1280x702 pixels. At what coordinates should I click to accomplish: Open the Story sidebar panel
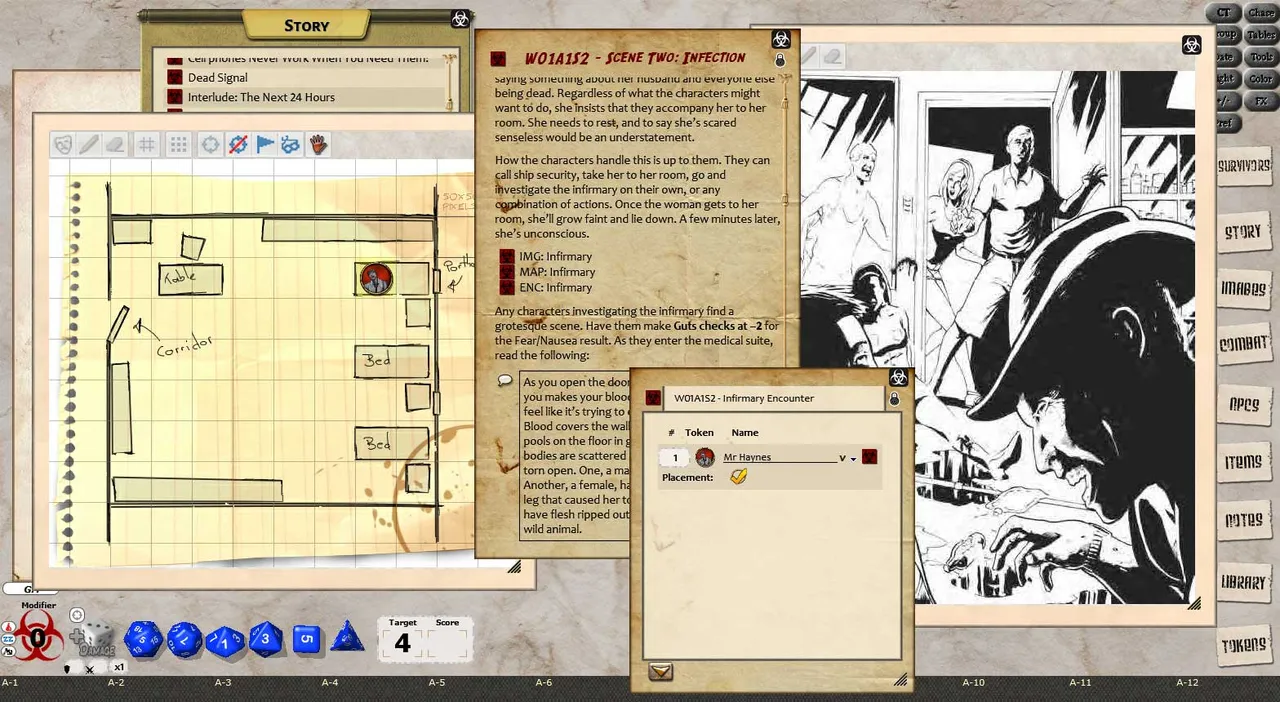[1244, 232]
